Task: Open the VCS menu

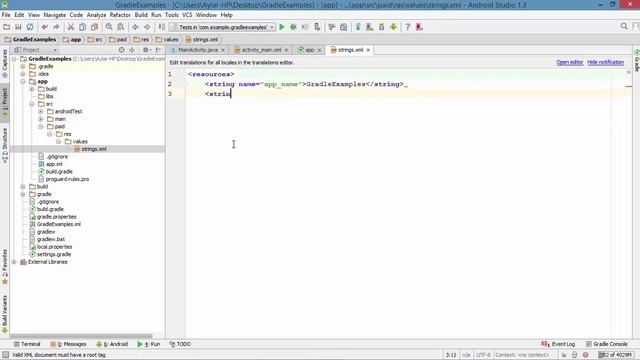Action: [x=187, y=15]
